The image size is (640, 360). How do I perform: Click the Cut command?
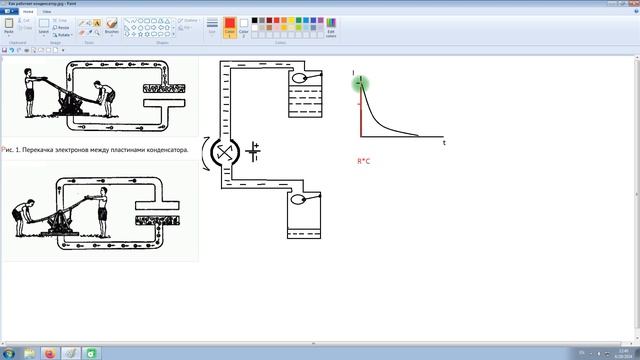point(24,20)
